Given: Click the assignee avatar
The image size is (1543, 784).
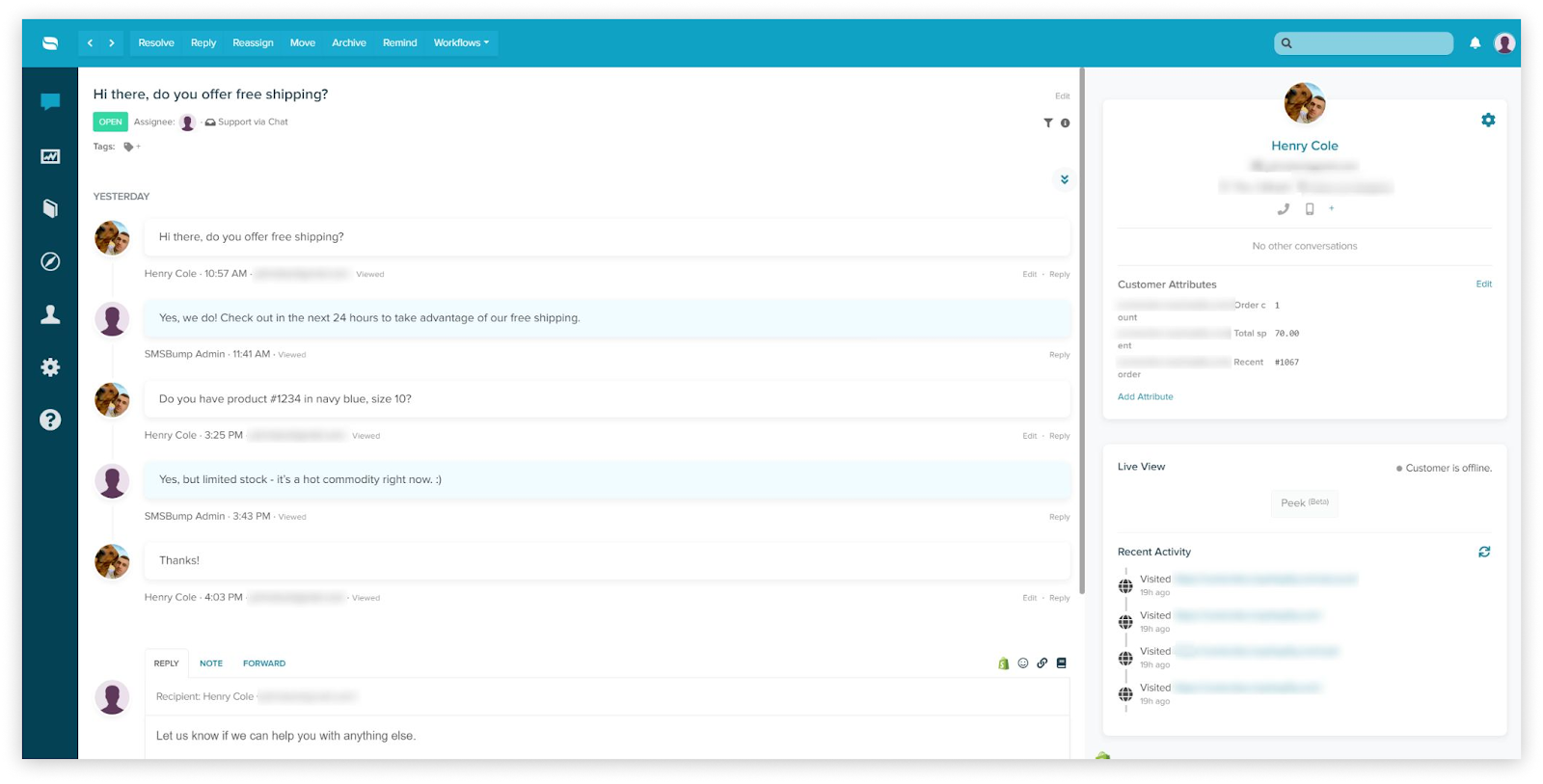Looking at the screenshot, I should click(187, 122).
